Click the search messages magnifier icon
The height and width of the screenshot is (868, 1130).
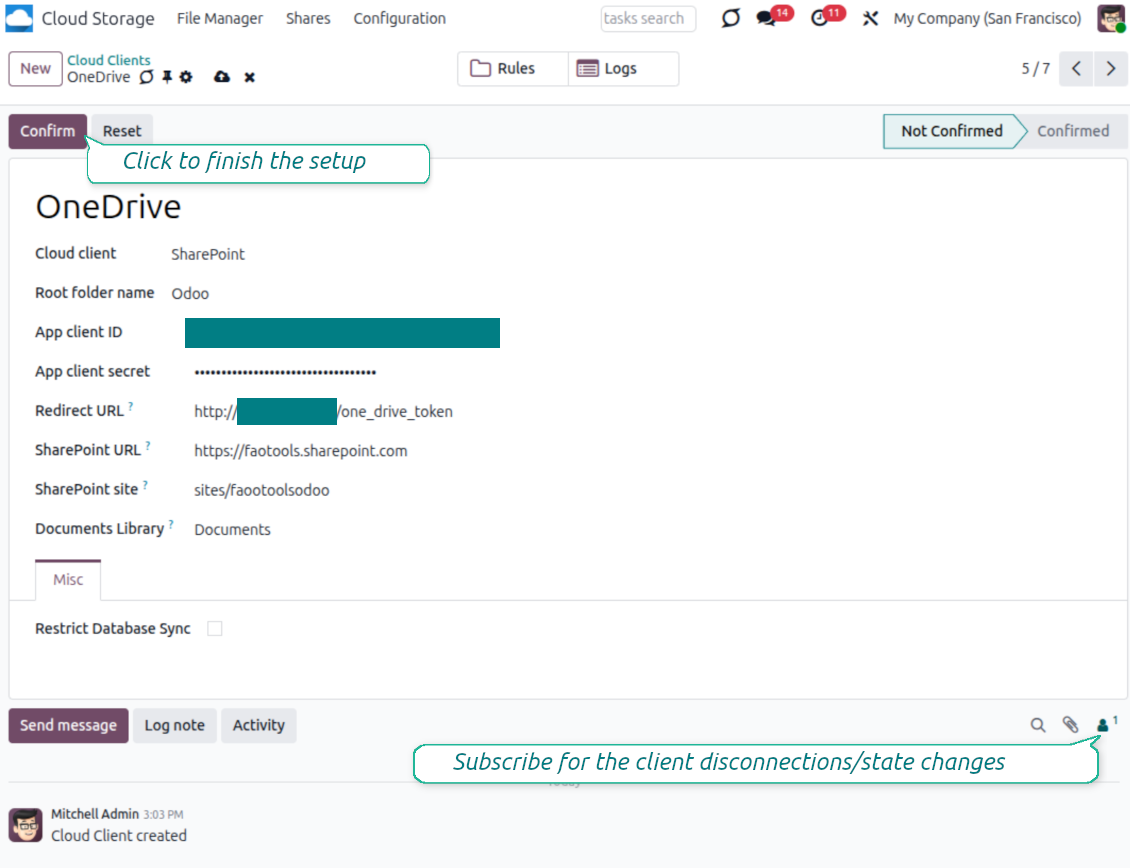click(1038, 725)
